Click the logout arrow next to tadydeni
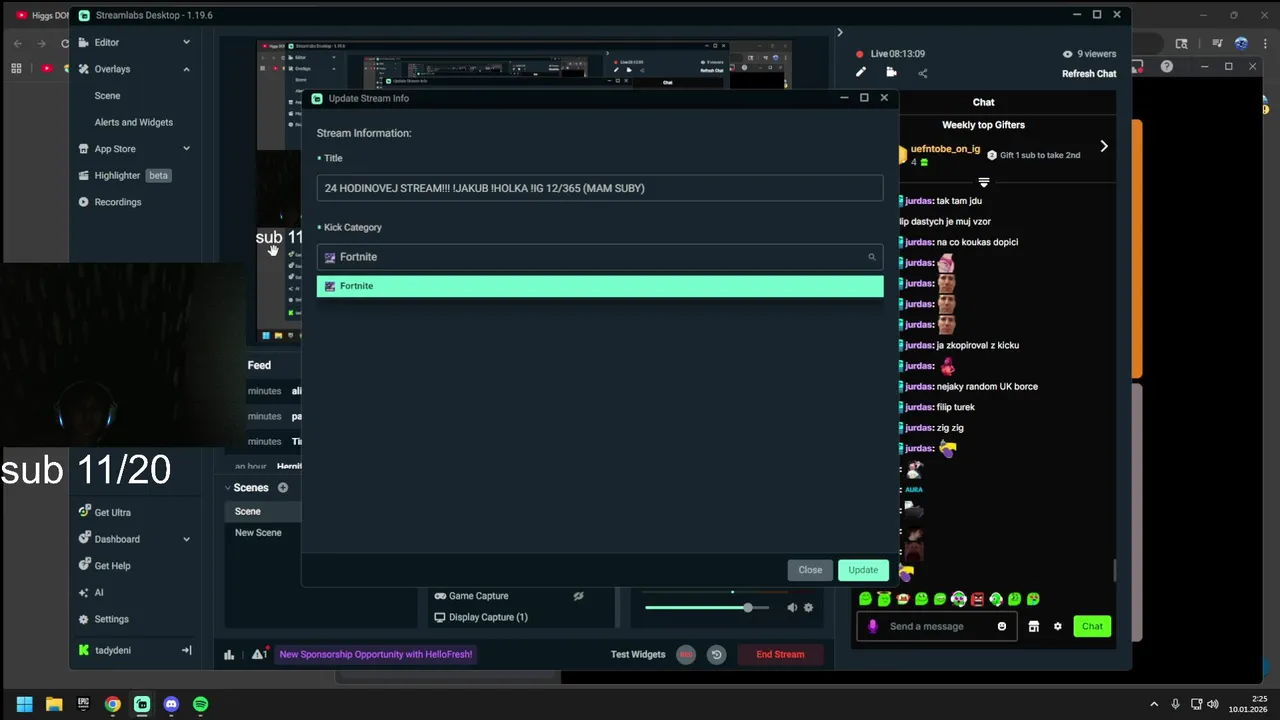1280x720 pixels. 186,650
